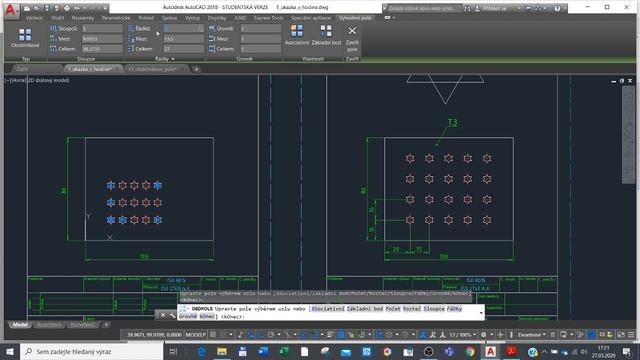Choose Konec option in command line
Screen dimensions: 640x360
207,316
